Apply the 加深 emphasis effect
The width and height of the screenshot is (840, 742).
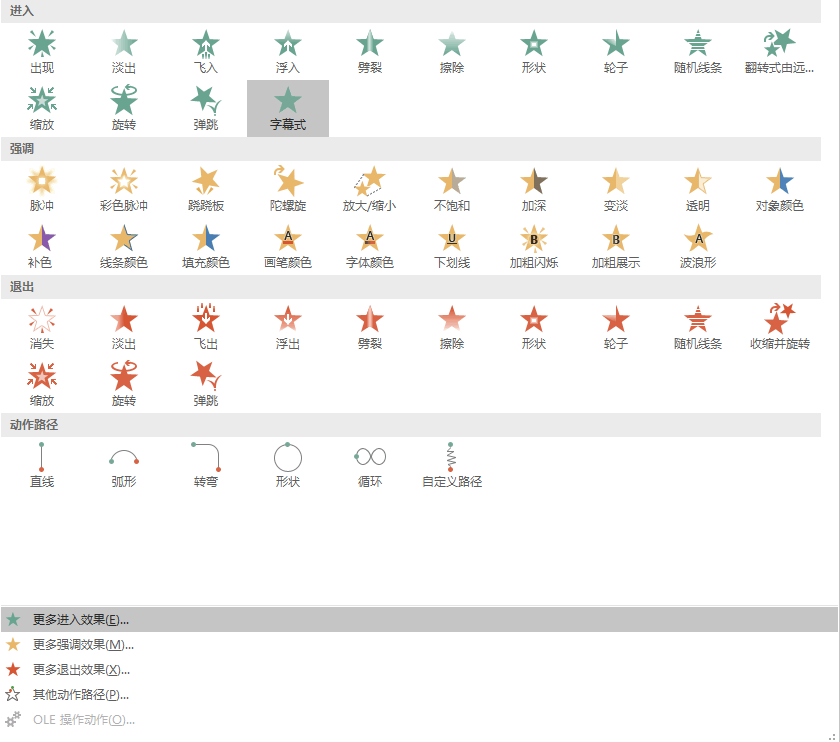(534, 190)
